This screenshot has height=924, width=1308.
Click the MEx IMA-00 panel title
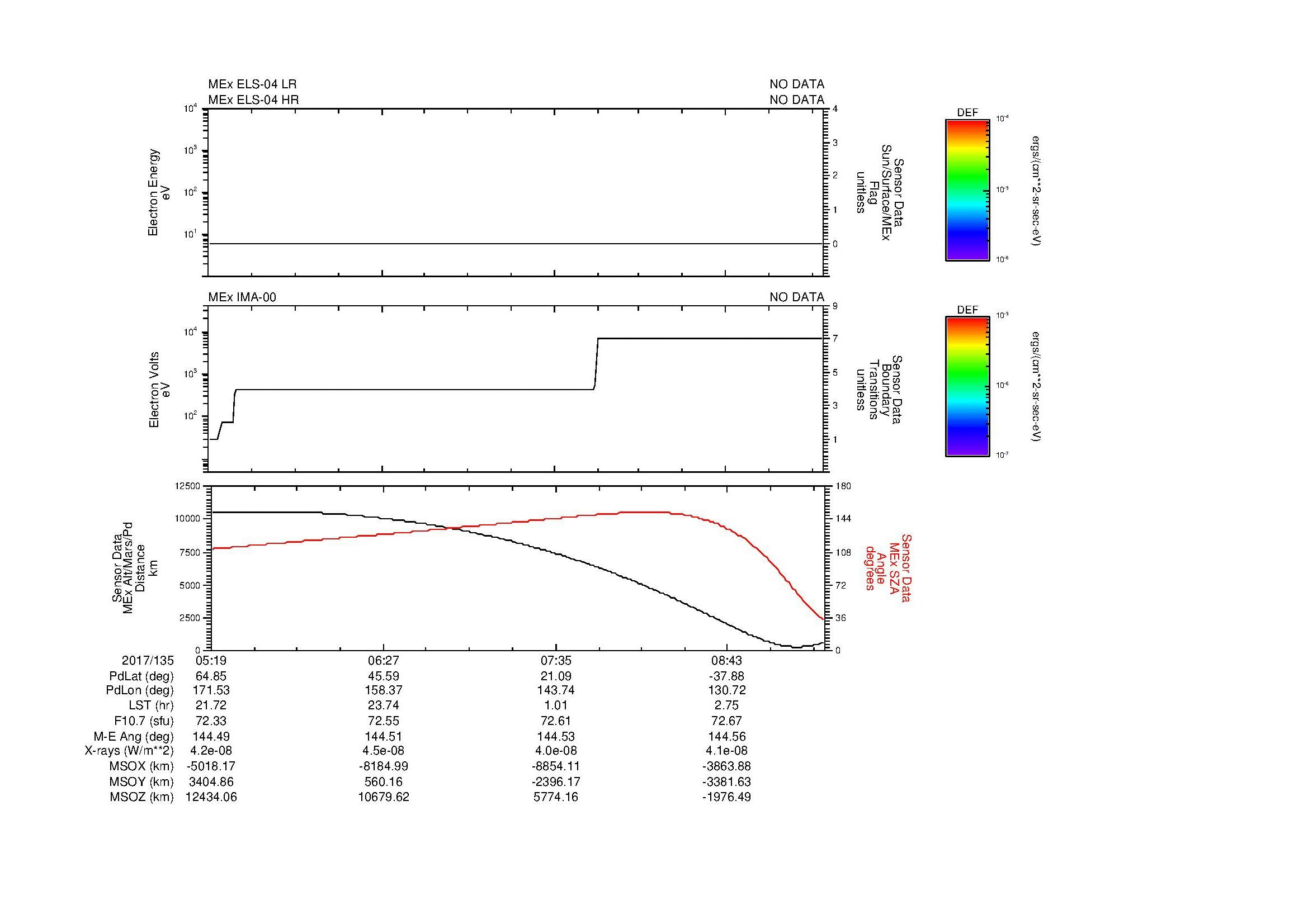(x=242, y=297)
